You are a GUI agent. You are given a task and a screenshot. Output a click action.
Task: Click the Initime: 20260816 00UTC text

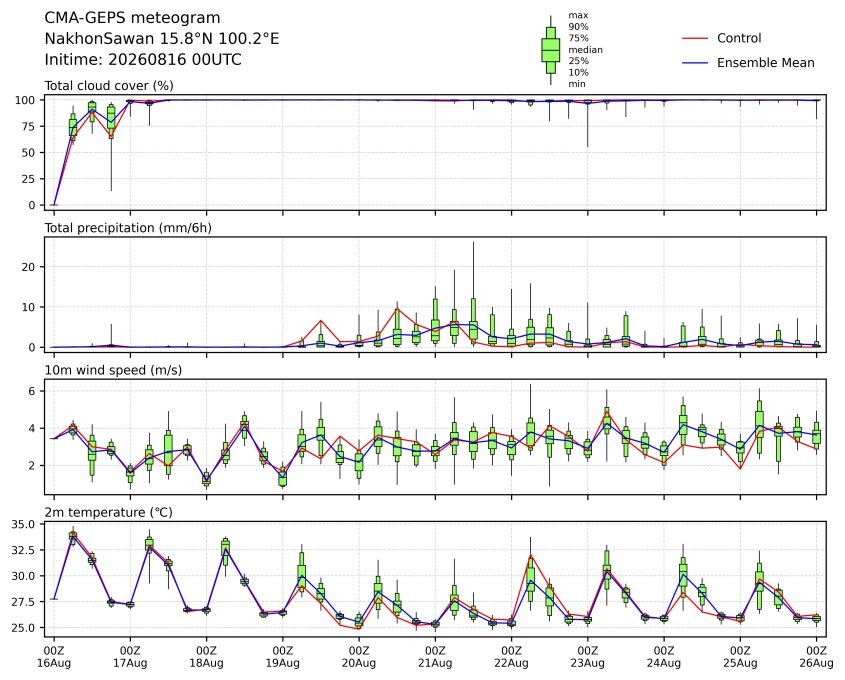(x=143, y=59)
